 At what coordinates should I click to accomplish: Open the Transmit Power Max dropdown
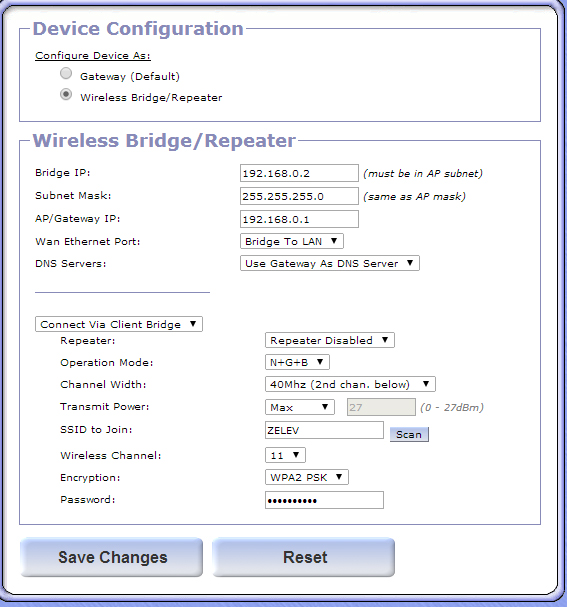[x=300, y=407]
